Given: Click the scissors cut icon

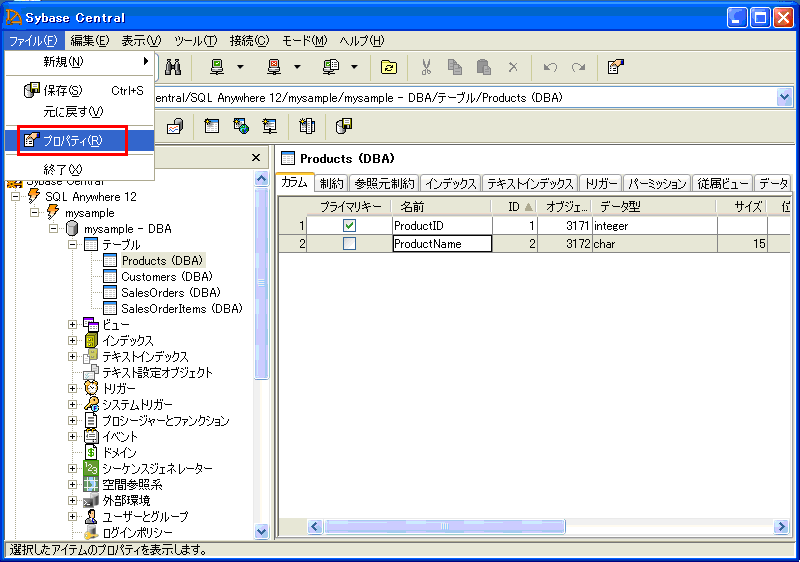Looking at the screenshot, I should pos(426,67).
